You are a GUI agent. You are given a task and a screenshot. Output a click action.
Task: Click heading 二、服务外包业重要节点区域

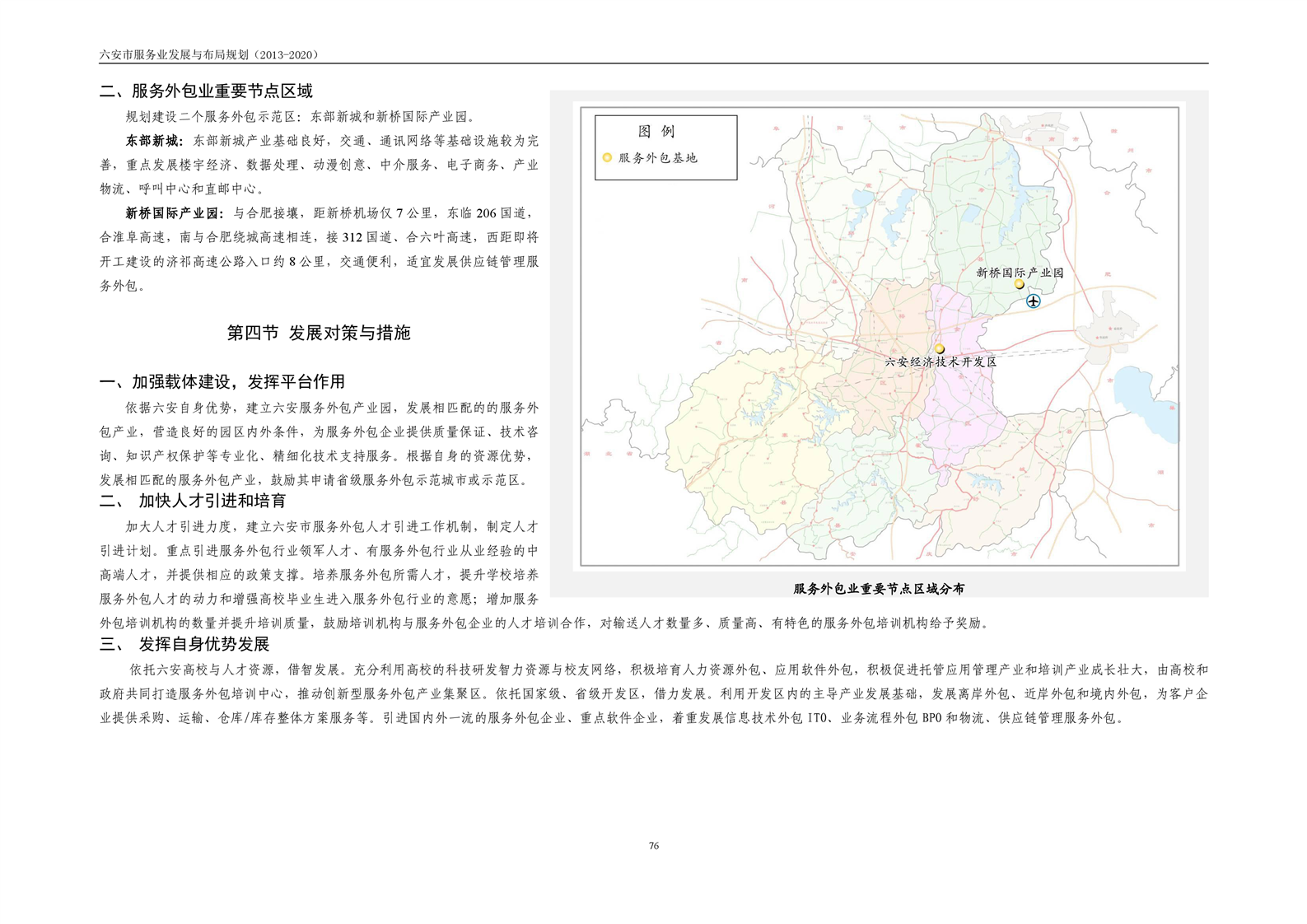(x=206, y=91)
